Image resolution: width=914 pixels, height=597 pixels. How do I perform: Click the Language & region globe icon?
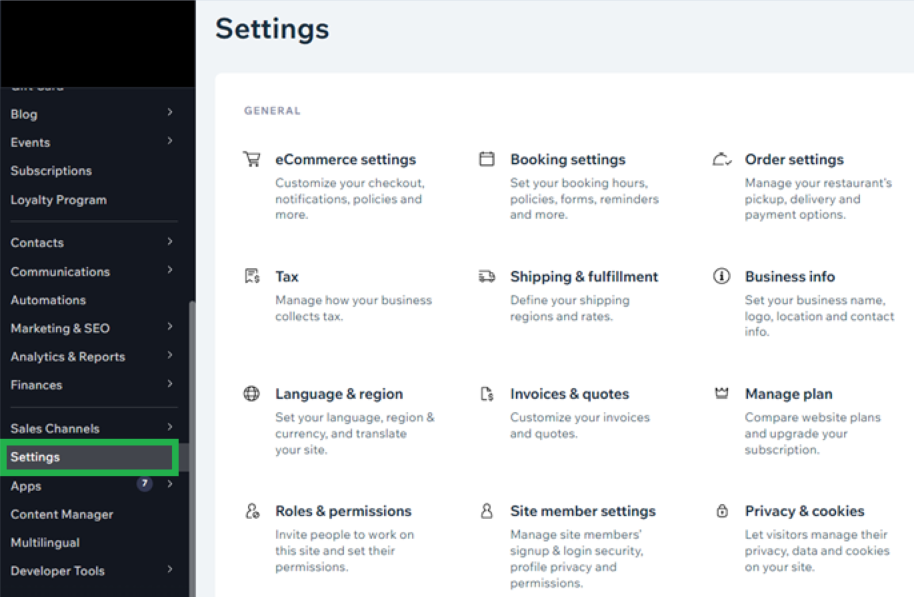pyautogui.click(x=252, y=394)
